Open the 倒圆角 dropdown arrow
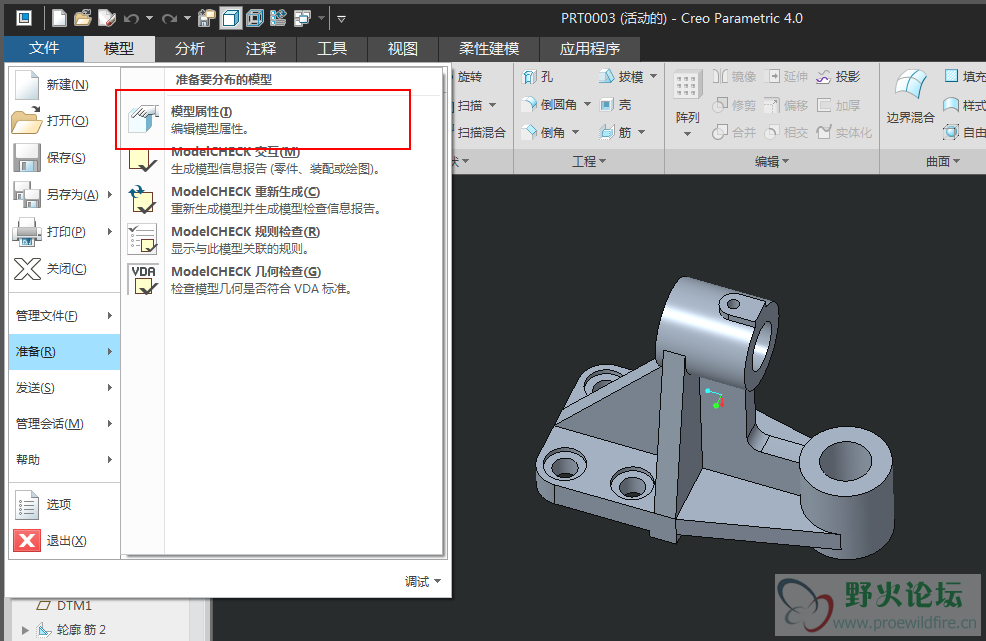Viewport: 986px width, 641px height. tap(587, 104)
